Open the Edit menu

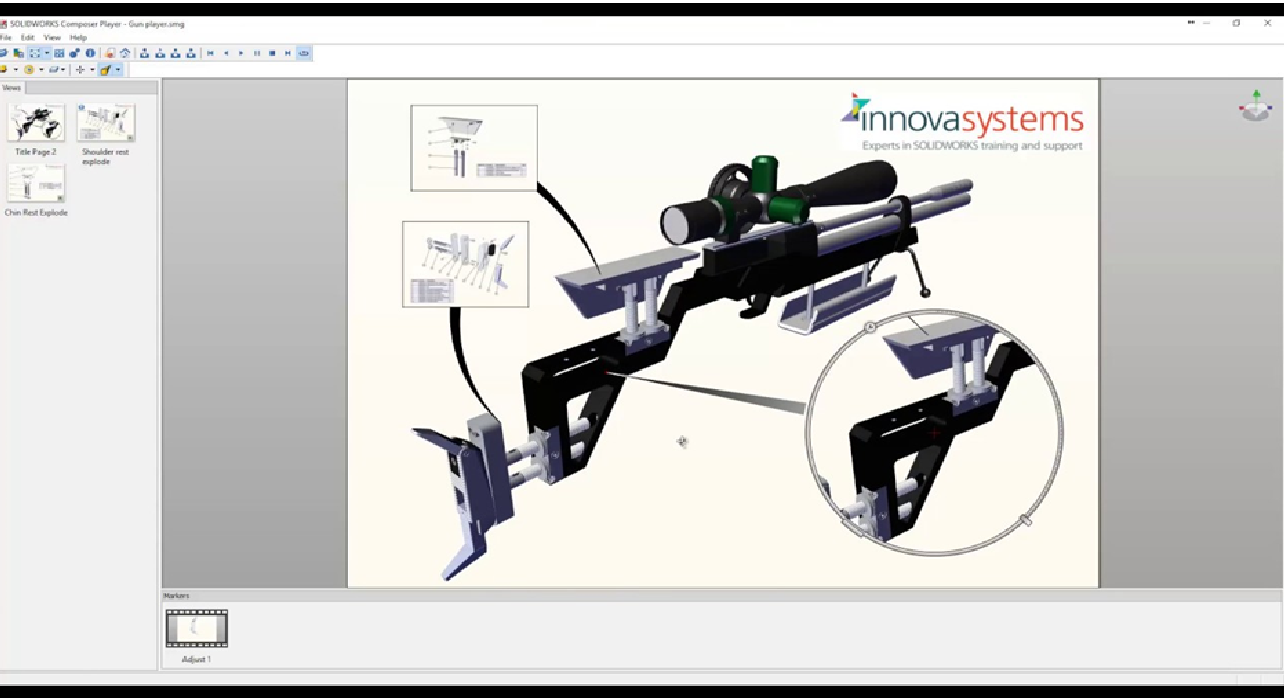coord(28,37)
